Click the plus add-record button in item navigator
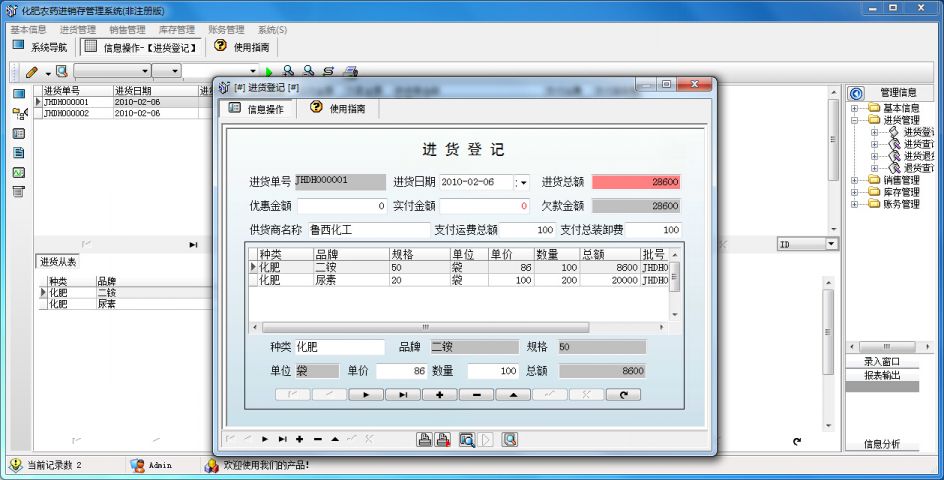 pos(439,395)
